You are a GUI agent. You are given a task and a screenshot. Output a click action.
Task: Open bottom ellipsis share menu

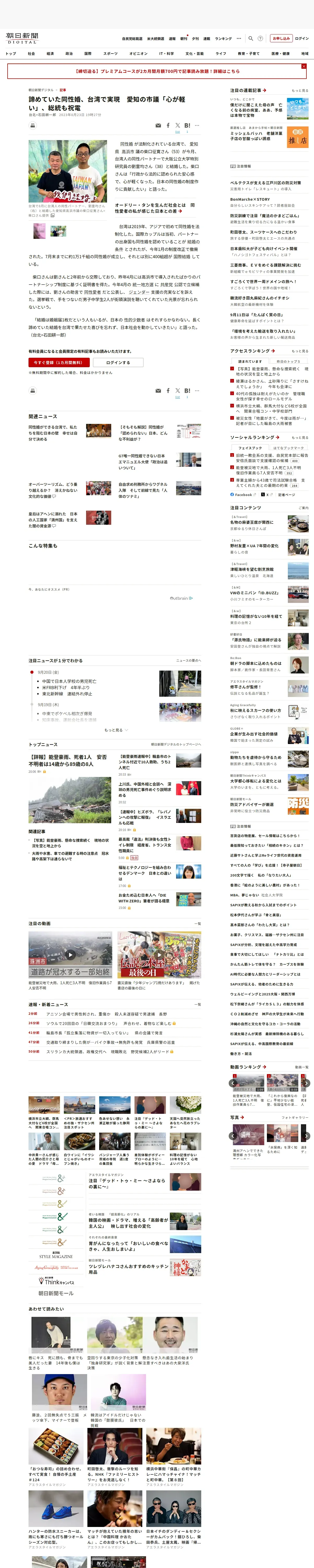coord(198,391)
